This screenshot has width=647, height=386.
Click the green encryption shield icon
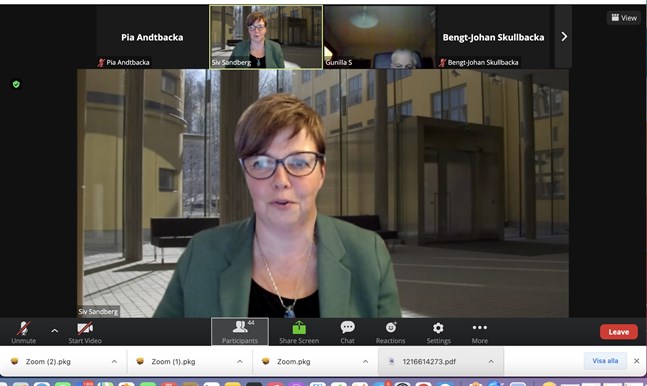click(16, 84)
